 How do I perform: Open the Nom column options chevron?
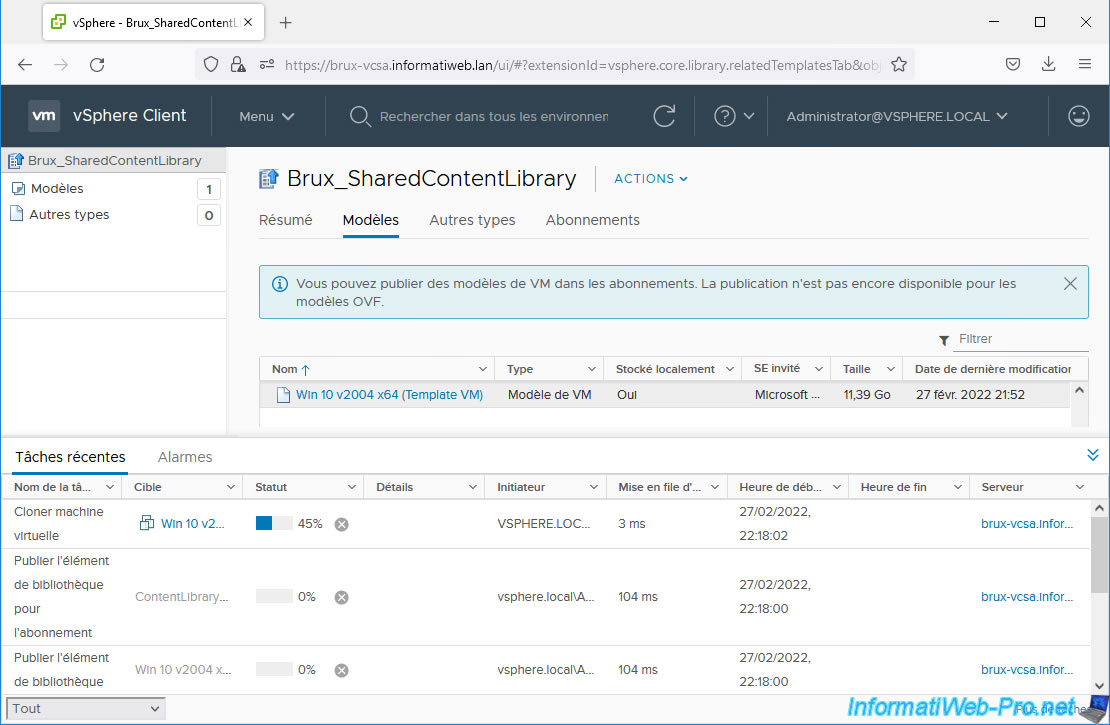click(x=482, y=369)
